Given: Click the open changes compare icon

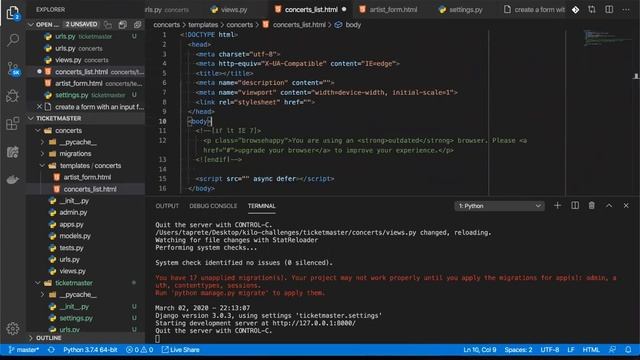Looking at the screenshot, I should tap(592, 9).
